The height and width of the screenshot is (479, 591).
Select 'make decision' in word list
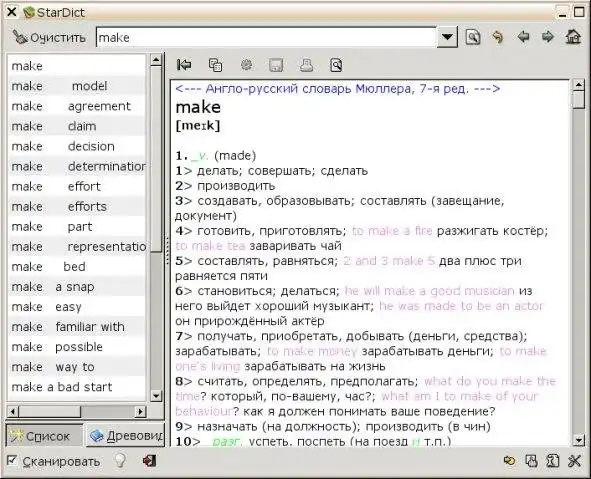(77, 146)
